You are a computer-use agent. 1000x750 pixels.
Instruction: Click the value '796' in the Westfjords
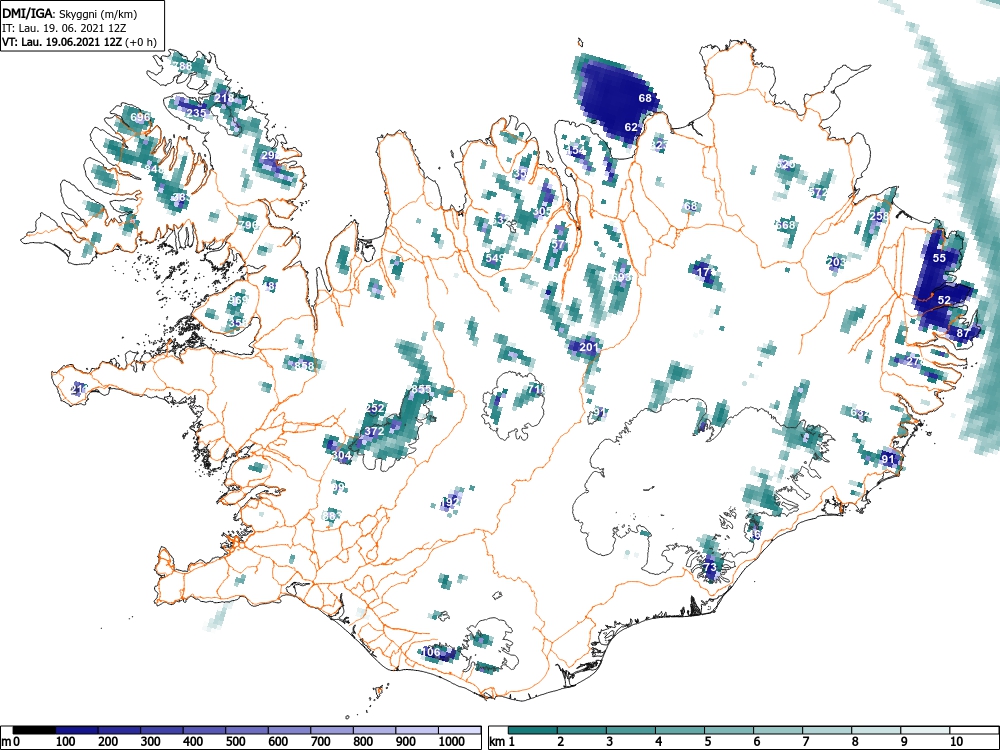(x=248, y=224)
